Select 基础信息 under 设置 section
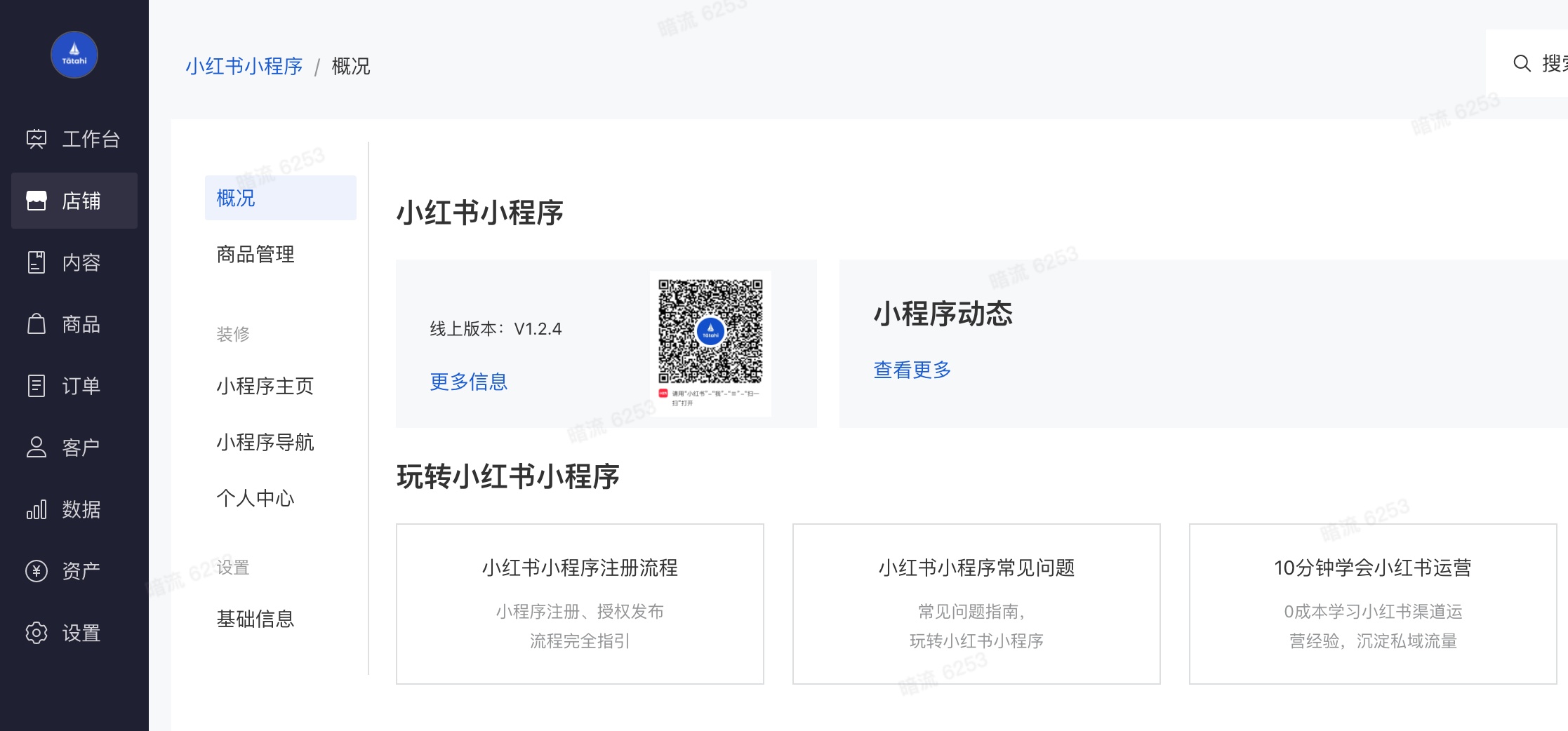Screen dimensions: 1568x731 255,619
